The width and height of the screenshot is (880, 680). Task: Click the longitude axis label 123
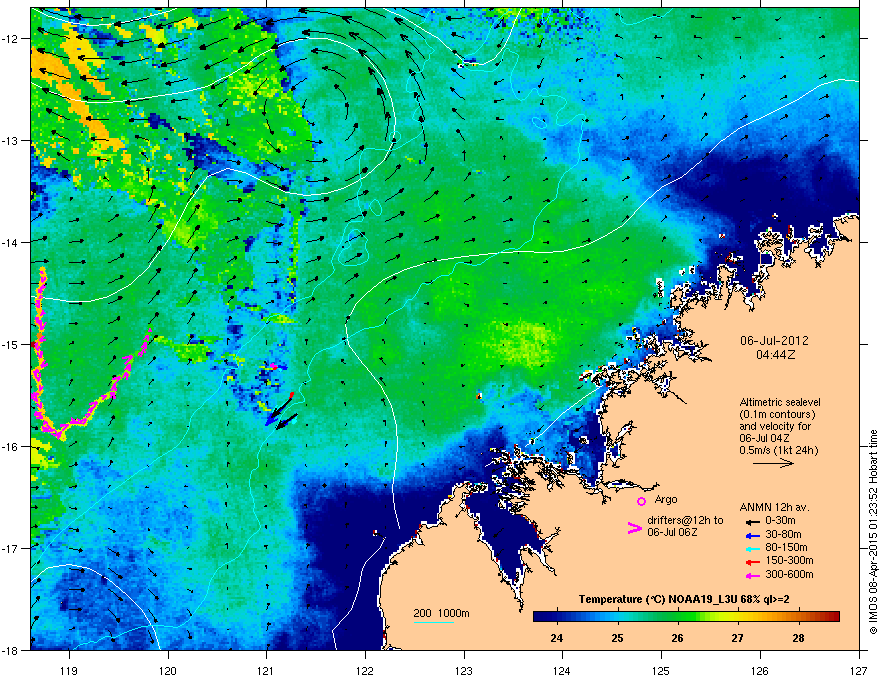tap(464, 671)
